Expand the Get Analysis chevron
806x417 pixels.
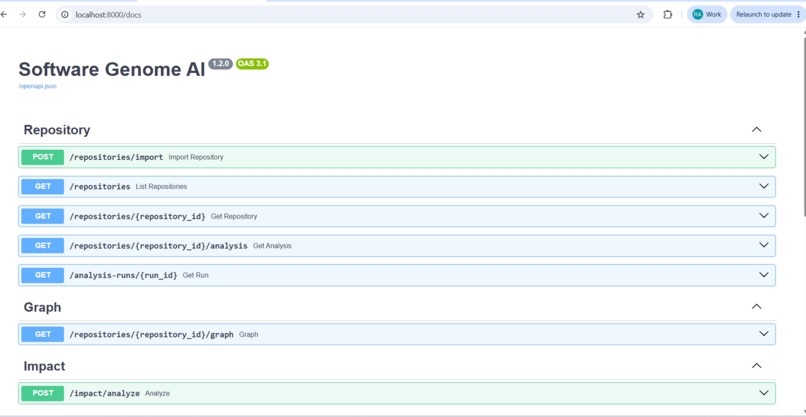click(x=764, y=245)
